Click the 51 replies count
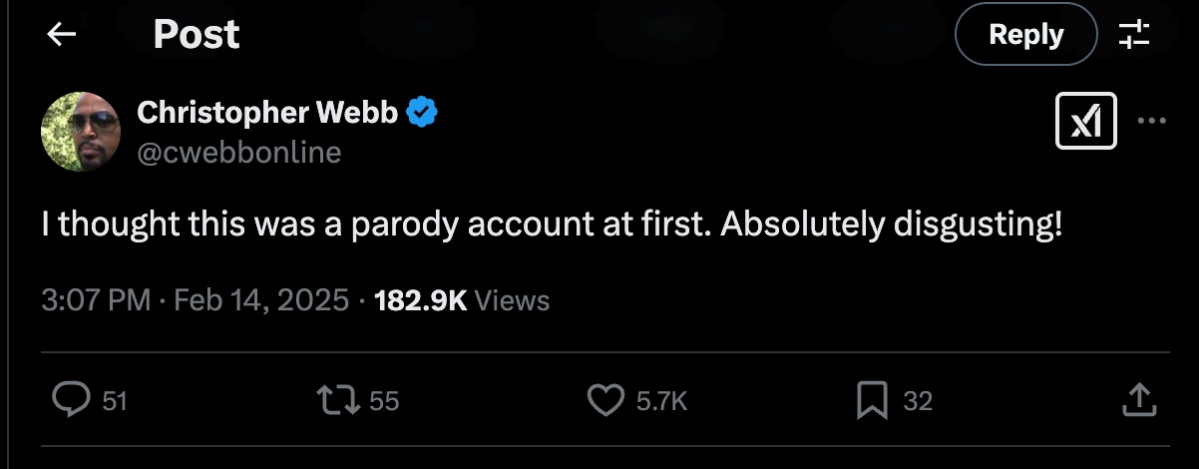The height and width of the screenshot is (469, 1199). (114, 402)
